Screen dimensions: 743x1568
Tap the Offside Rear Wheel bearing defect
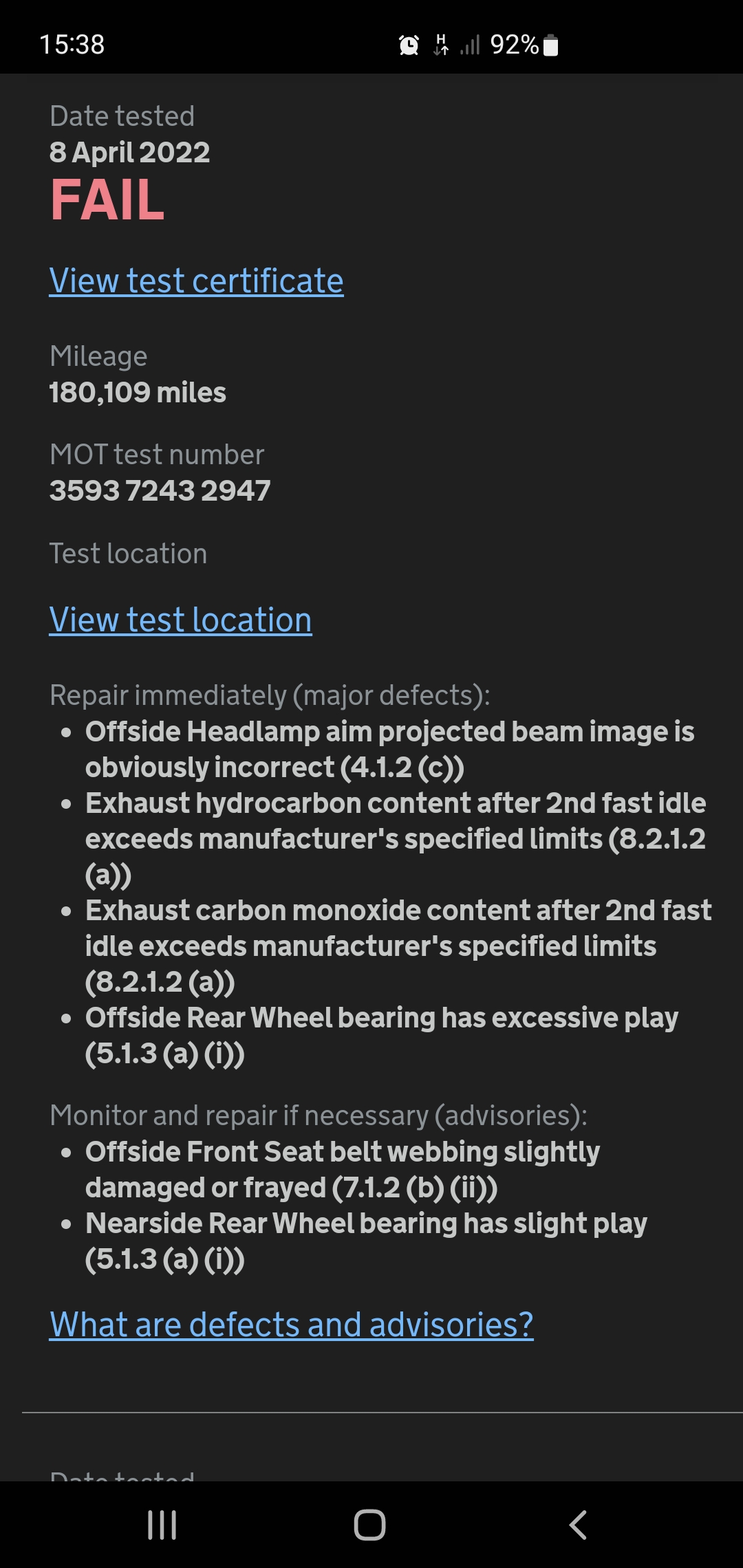click(x=382, y=1036)
